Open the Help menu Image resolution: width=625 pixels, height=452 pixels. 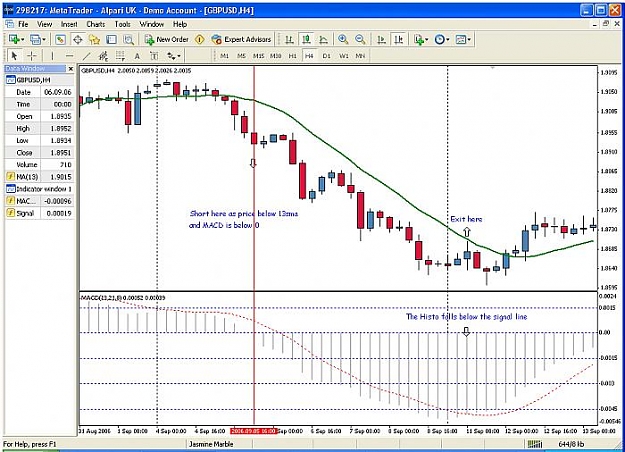180,24
